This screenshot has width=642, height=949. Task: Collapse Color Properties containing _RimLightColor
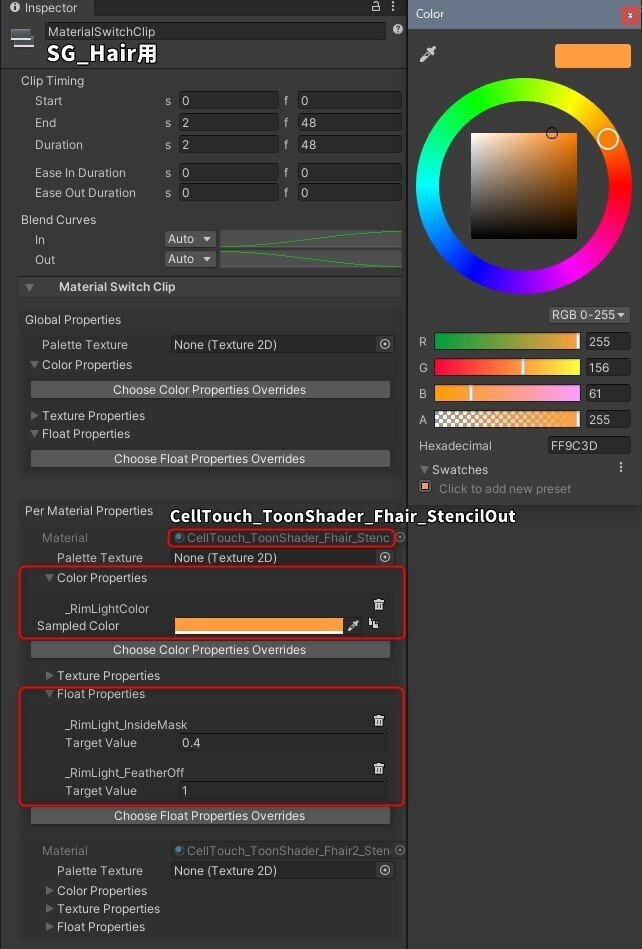(x=50, y=578)
